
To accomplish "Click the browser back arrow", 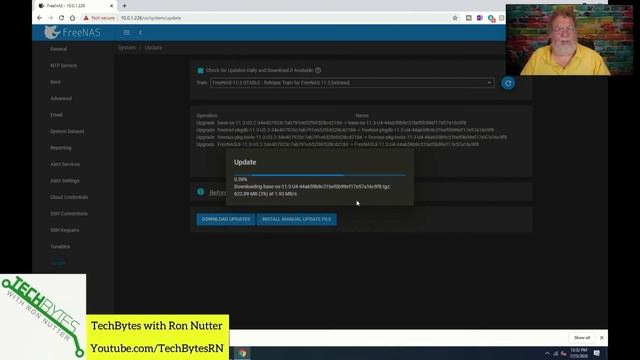I will pyautogui.click(x=40, y=18).
